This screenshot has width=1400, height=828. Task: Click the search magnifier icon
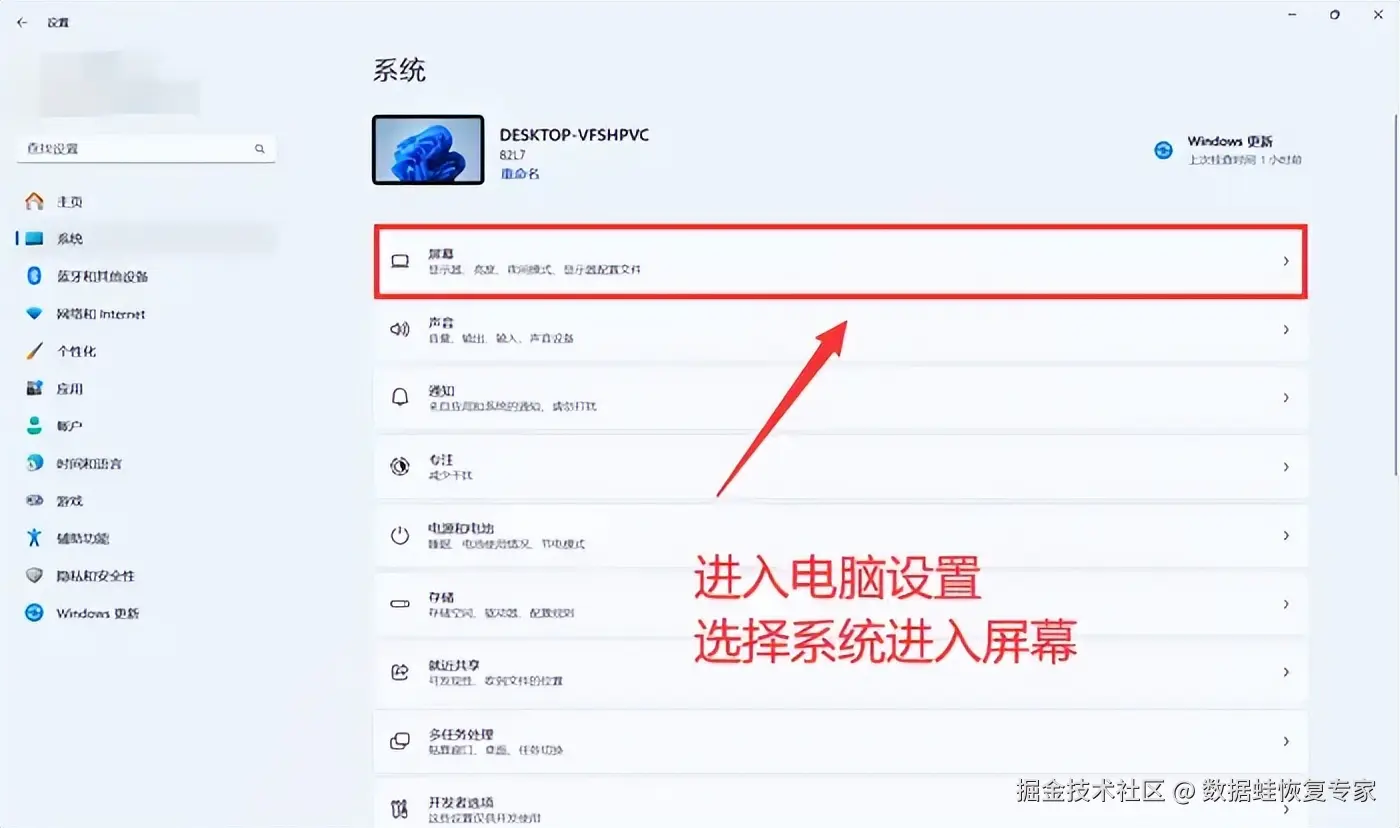(260, 149)
